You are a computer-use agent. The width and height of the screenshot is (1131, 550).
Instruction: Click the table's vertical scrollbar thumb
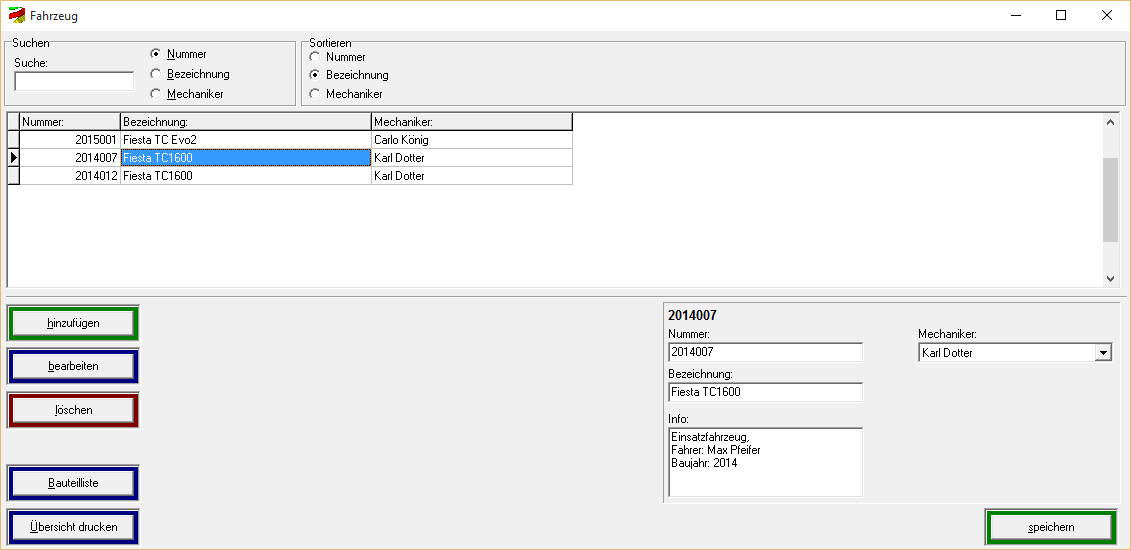click(1110, 199)
